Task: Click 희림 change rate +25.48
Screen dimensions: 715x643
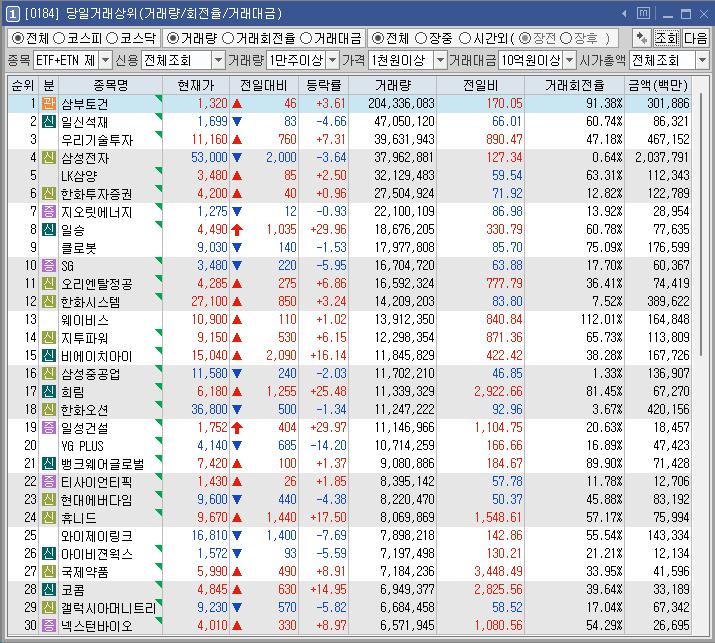Action: pyautogui.click(x=328, y=391)
